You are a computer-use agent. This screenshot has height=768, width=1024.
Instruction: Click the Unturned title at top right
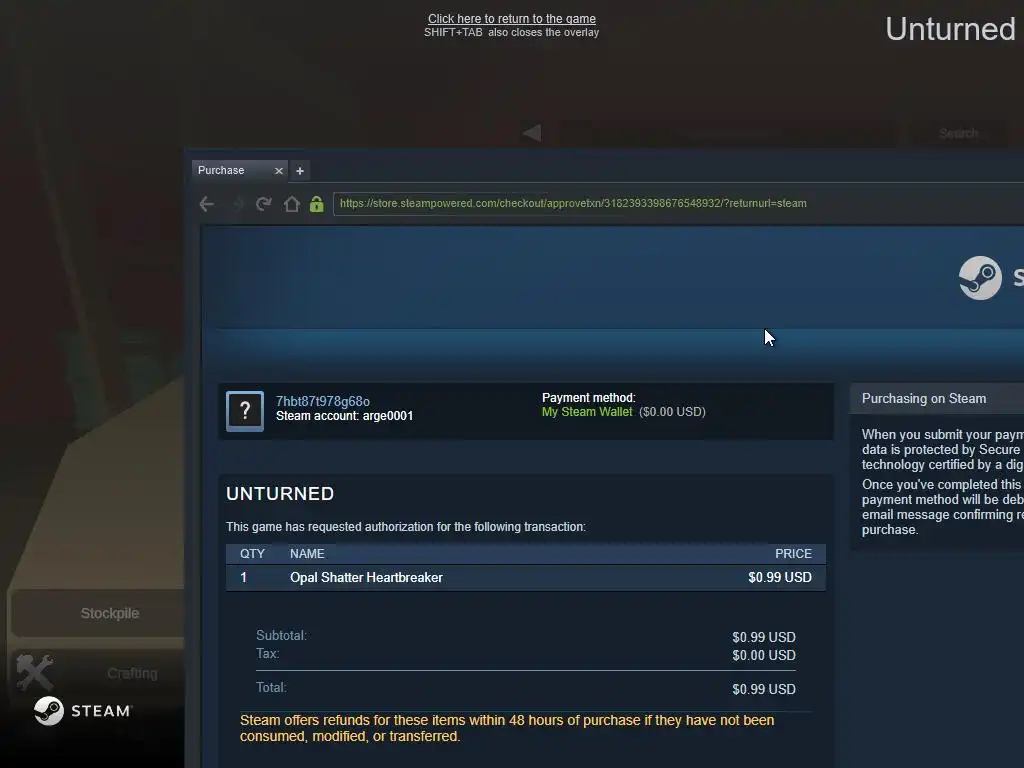(x=950, y=29)
